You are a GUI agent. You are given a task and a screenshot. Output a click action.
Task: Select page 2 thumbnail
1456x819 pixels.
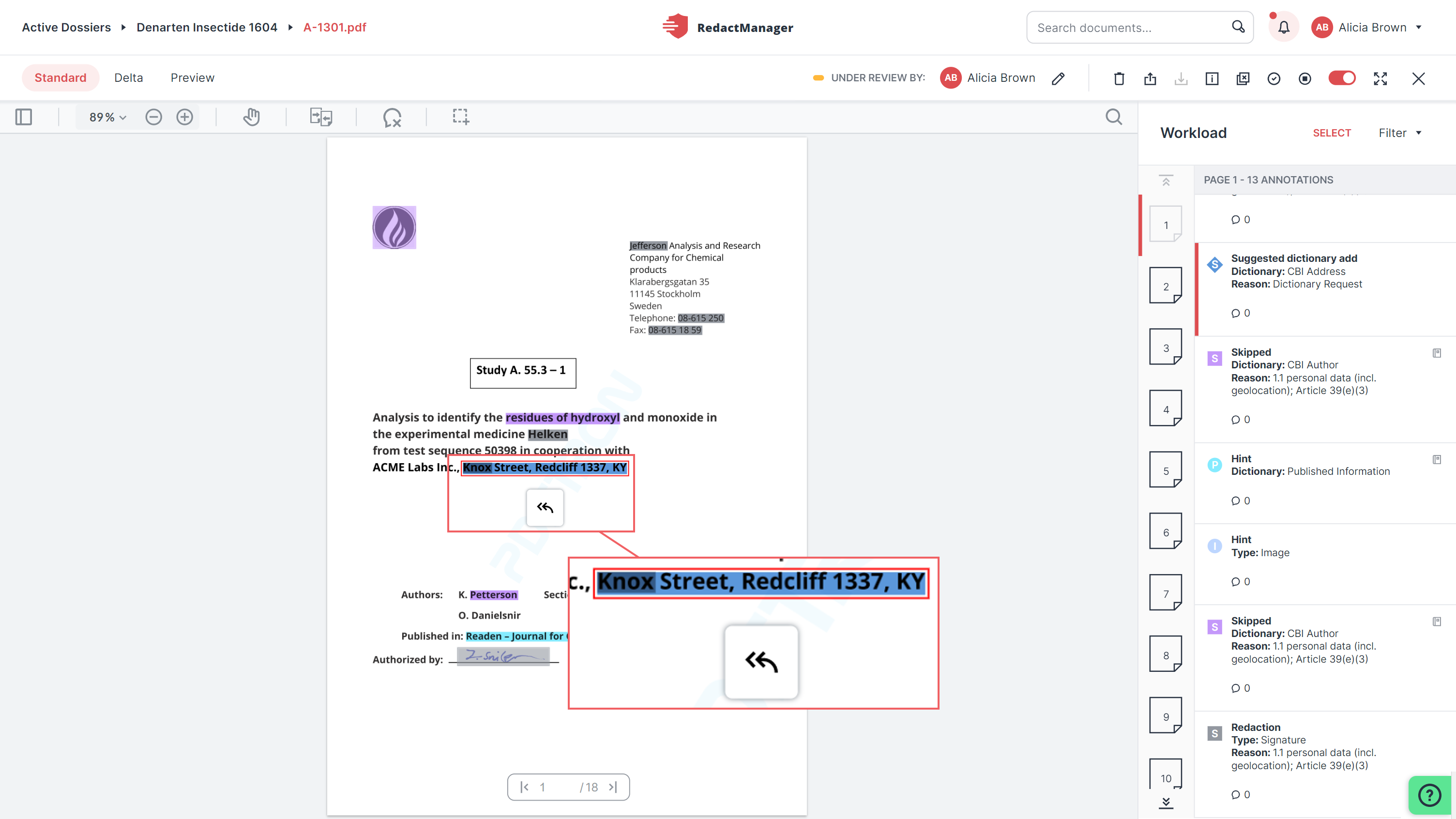[1166, 286]
